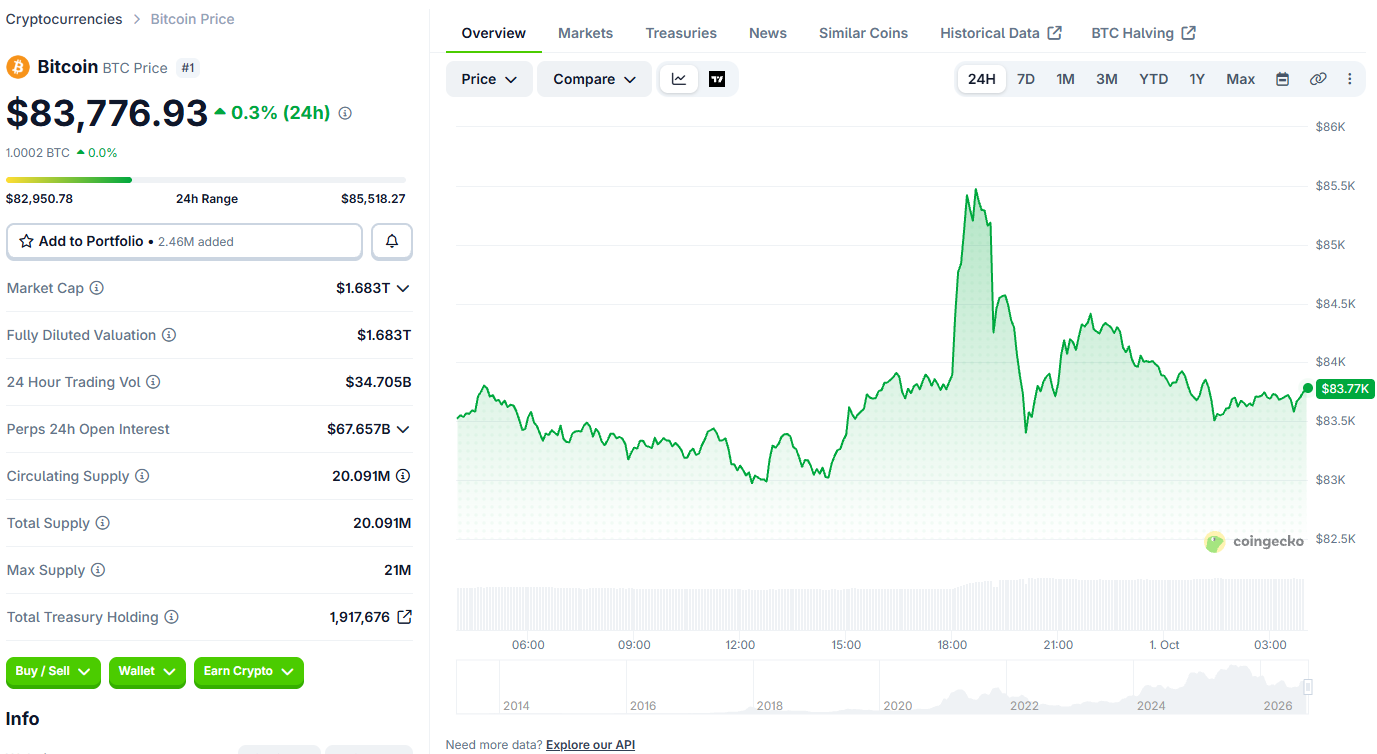Click the Add to Portfolio button

(x=185, y=241)
